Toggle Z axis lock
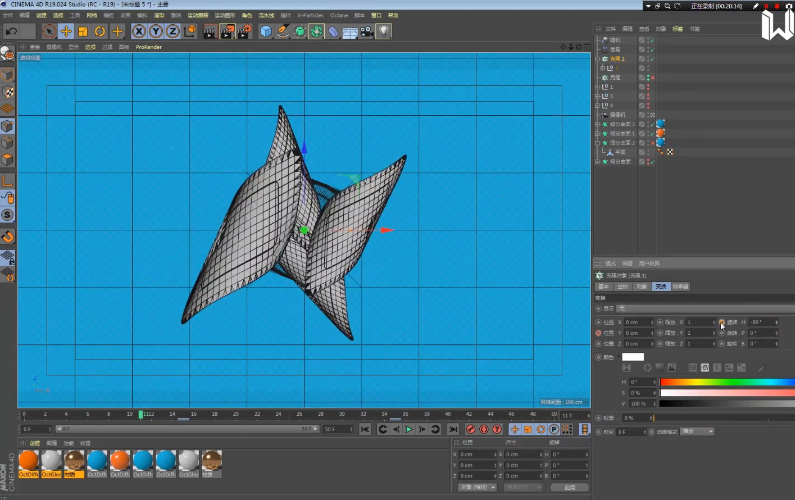Viewport: 795px width, 500px height. pyautogui.click(x=172, y=31)
